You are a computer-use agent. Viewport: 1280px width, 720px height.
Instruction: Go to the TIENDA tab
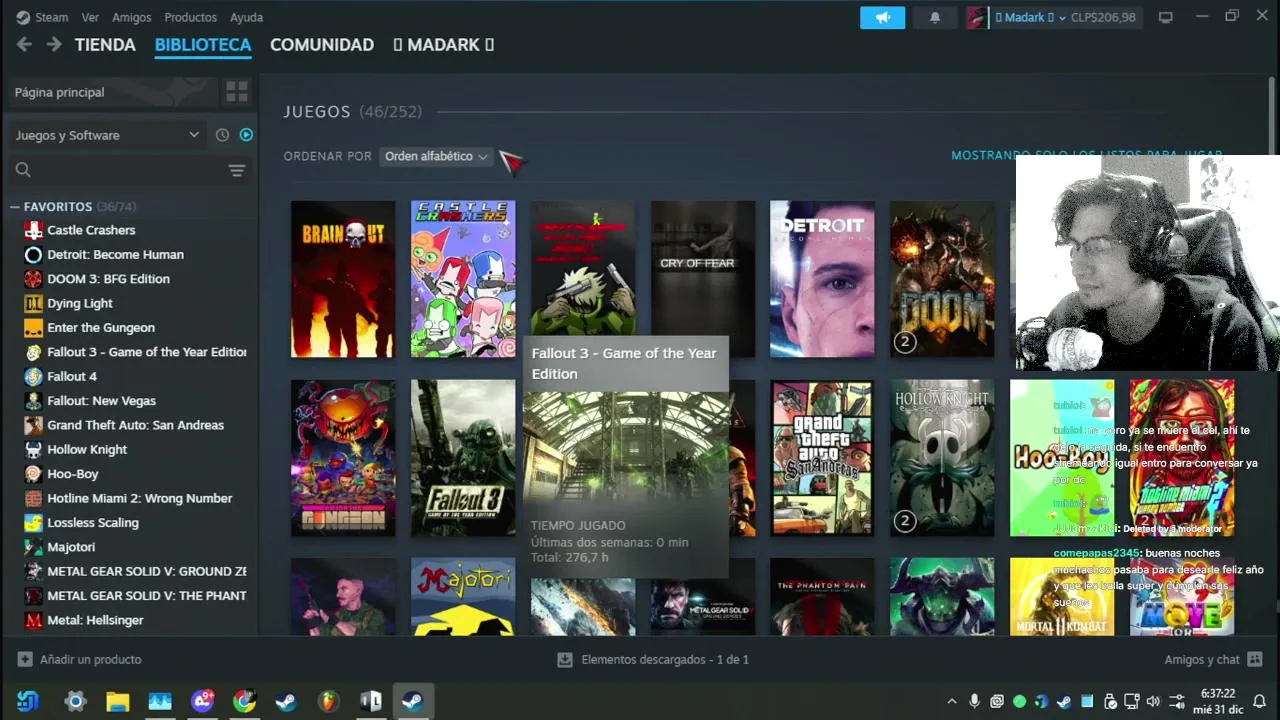(x=105, y=45)
